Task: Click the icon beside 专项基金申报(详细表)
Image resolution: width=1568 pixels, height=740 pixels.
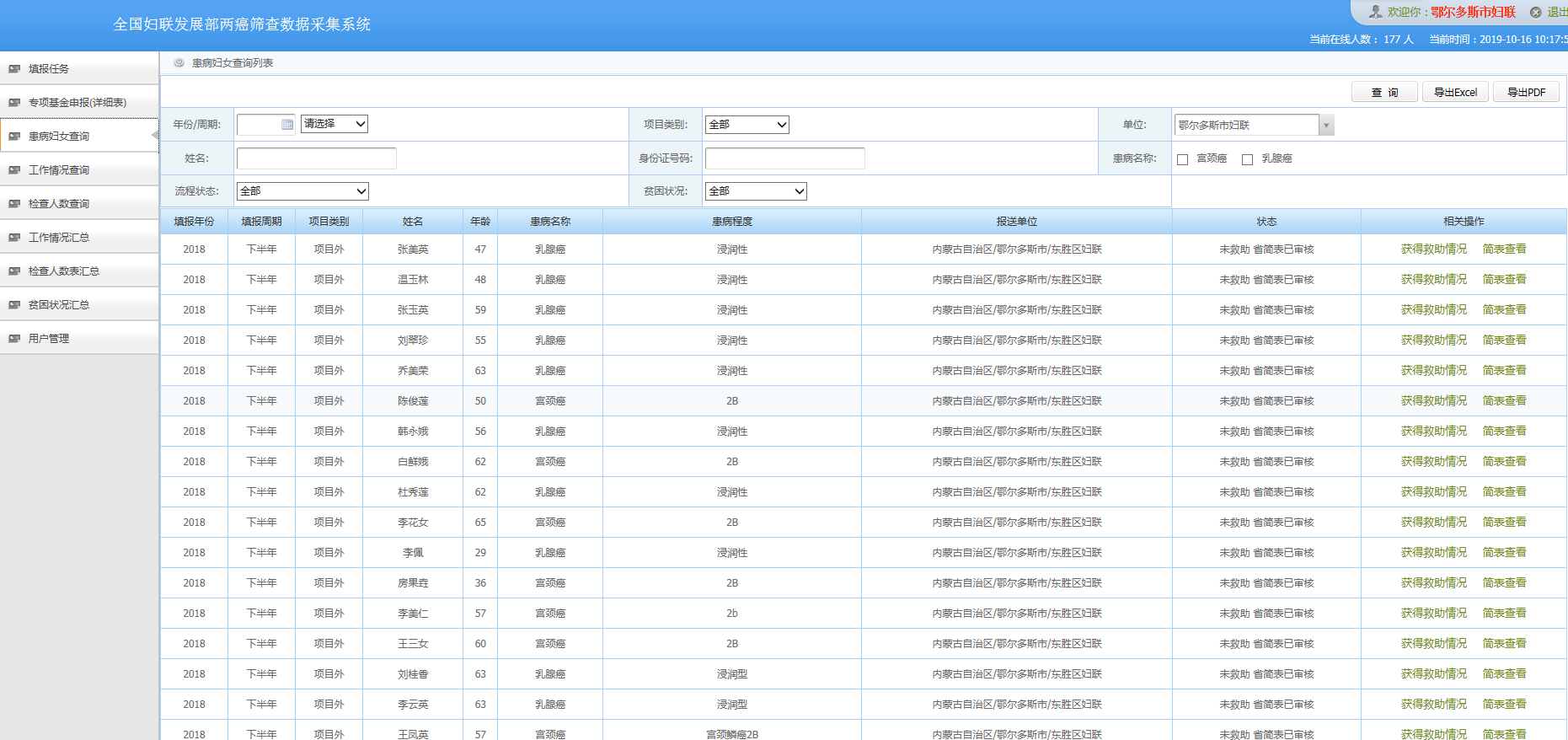Action: [14, 103]
